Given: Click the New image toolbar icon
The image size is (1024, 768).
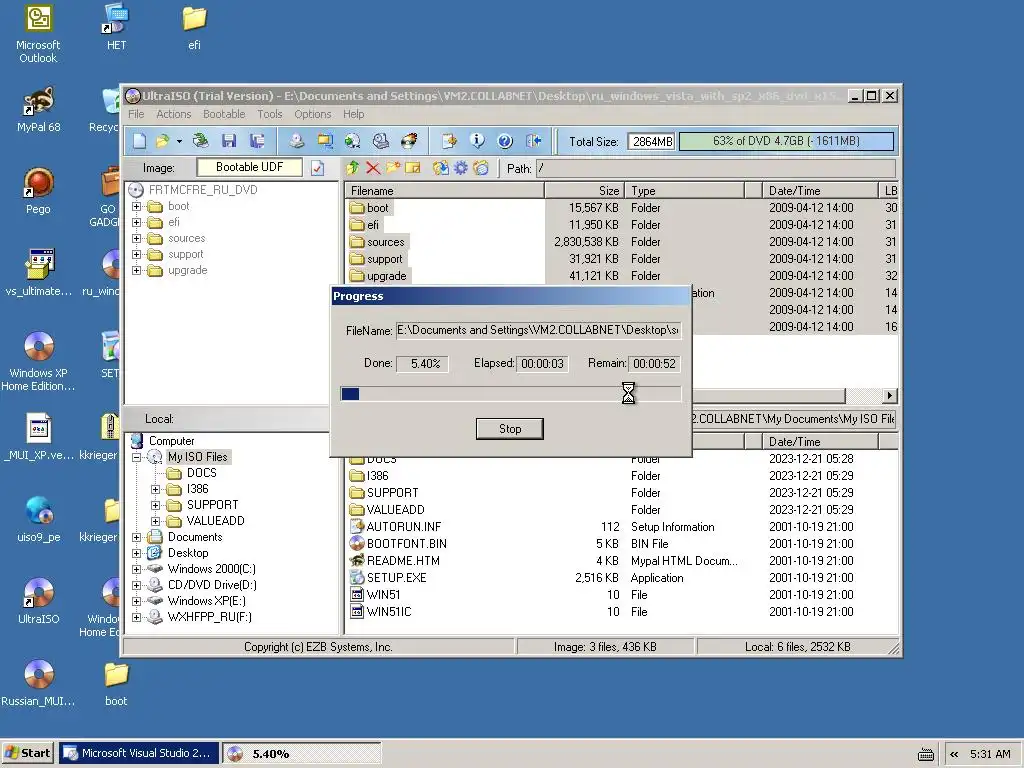Looking at the screenshot, I should (x=140, y=140).
